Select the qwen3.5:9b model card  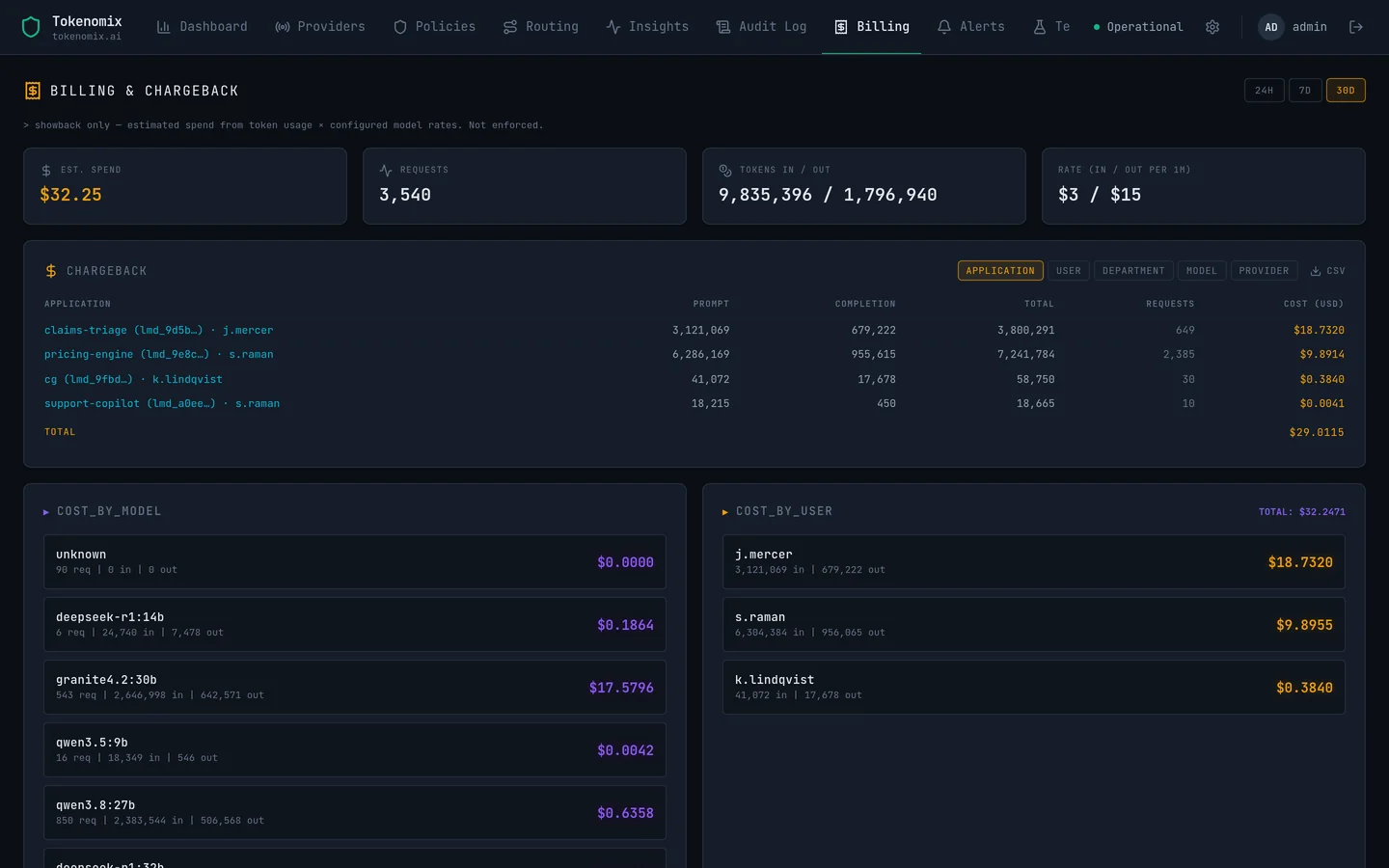point(355,750)
